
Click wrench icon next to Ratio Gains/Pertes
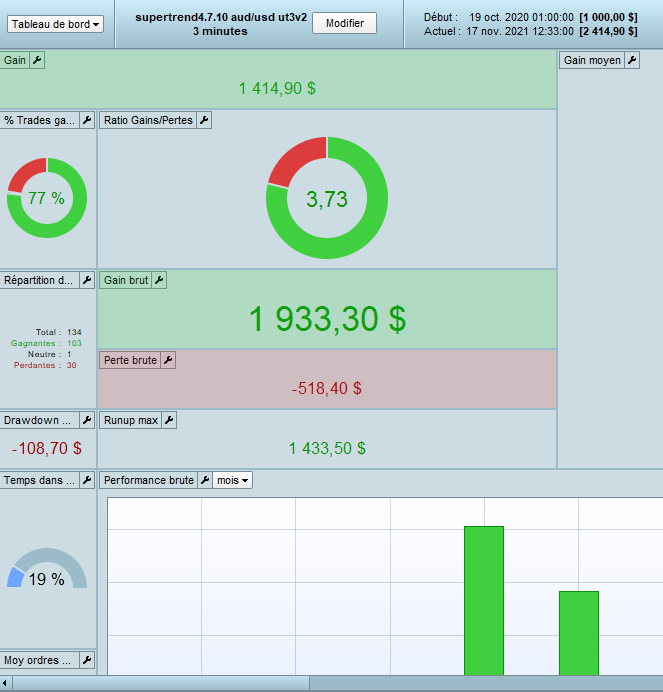click(204, 120)
